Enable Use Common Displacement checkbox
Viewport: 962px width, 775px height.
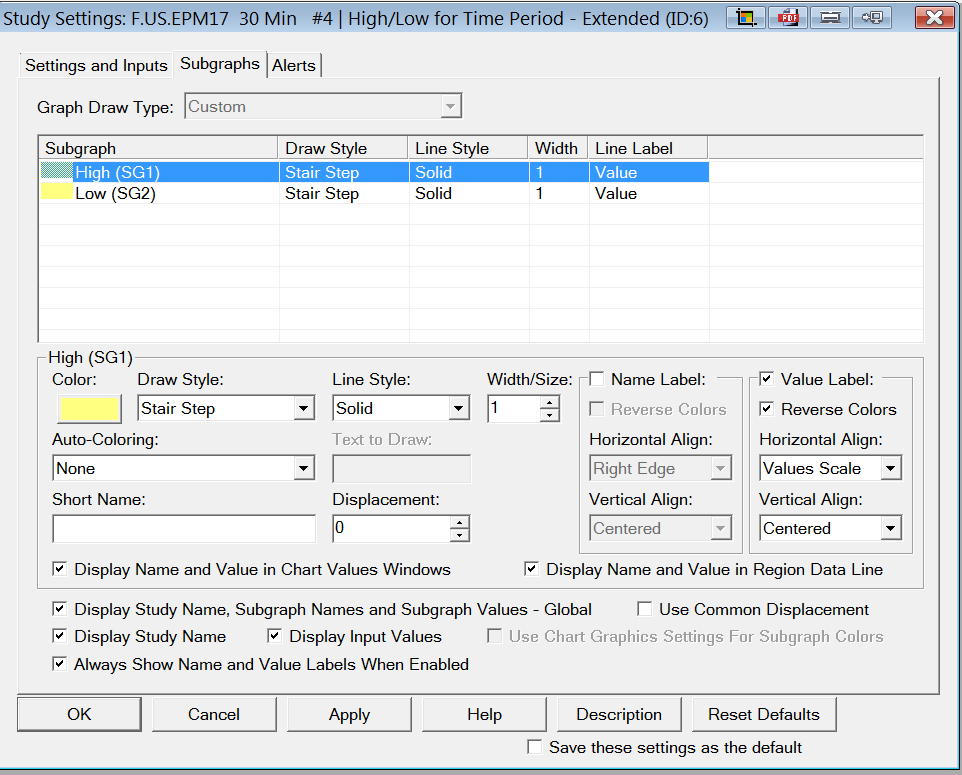[644, 609]
